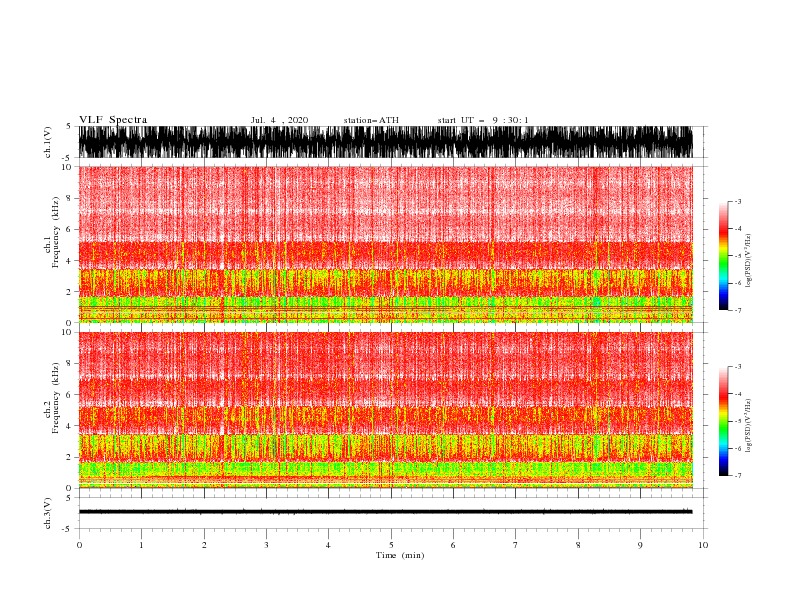Click the ch.2 spectrogram colorbar
Viewport: 792px width, 612px height.
[x=724, y=421]
